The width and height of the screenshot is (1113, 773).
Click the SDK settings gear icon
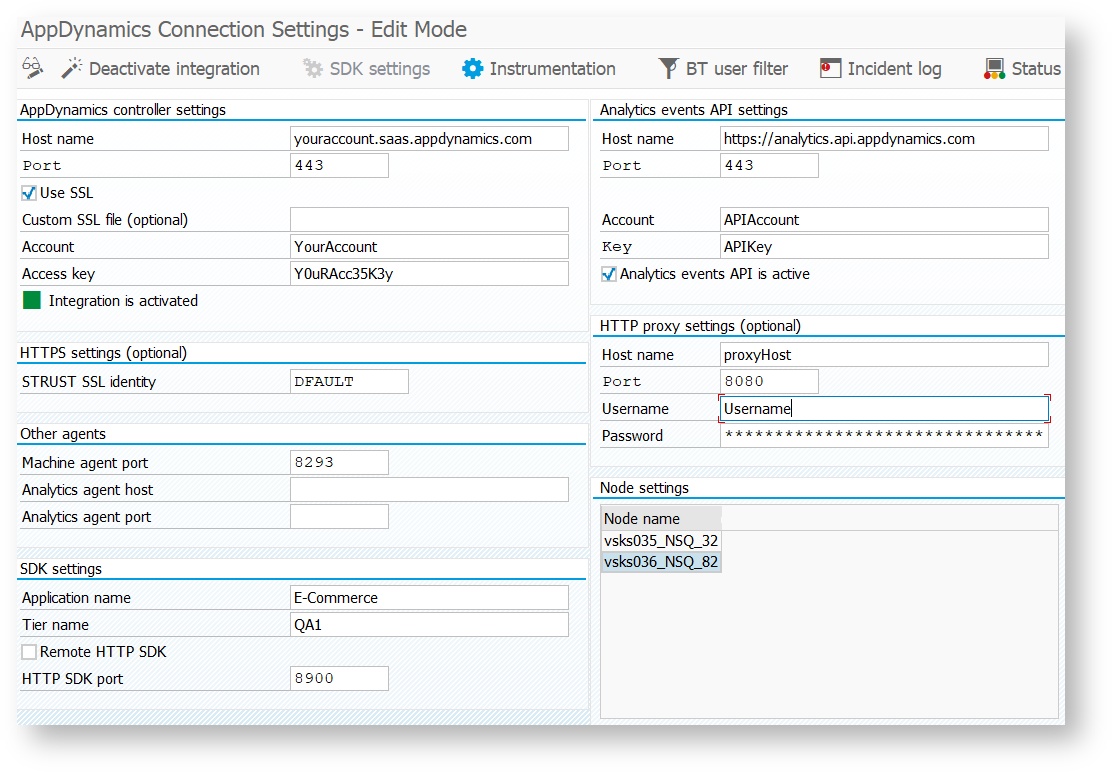point(312,68)
